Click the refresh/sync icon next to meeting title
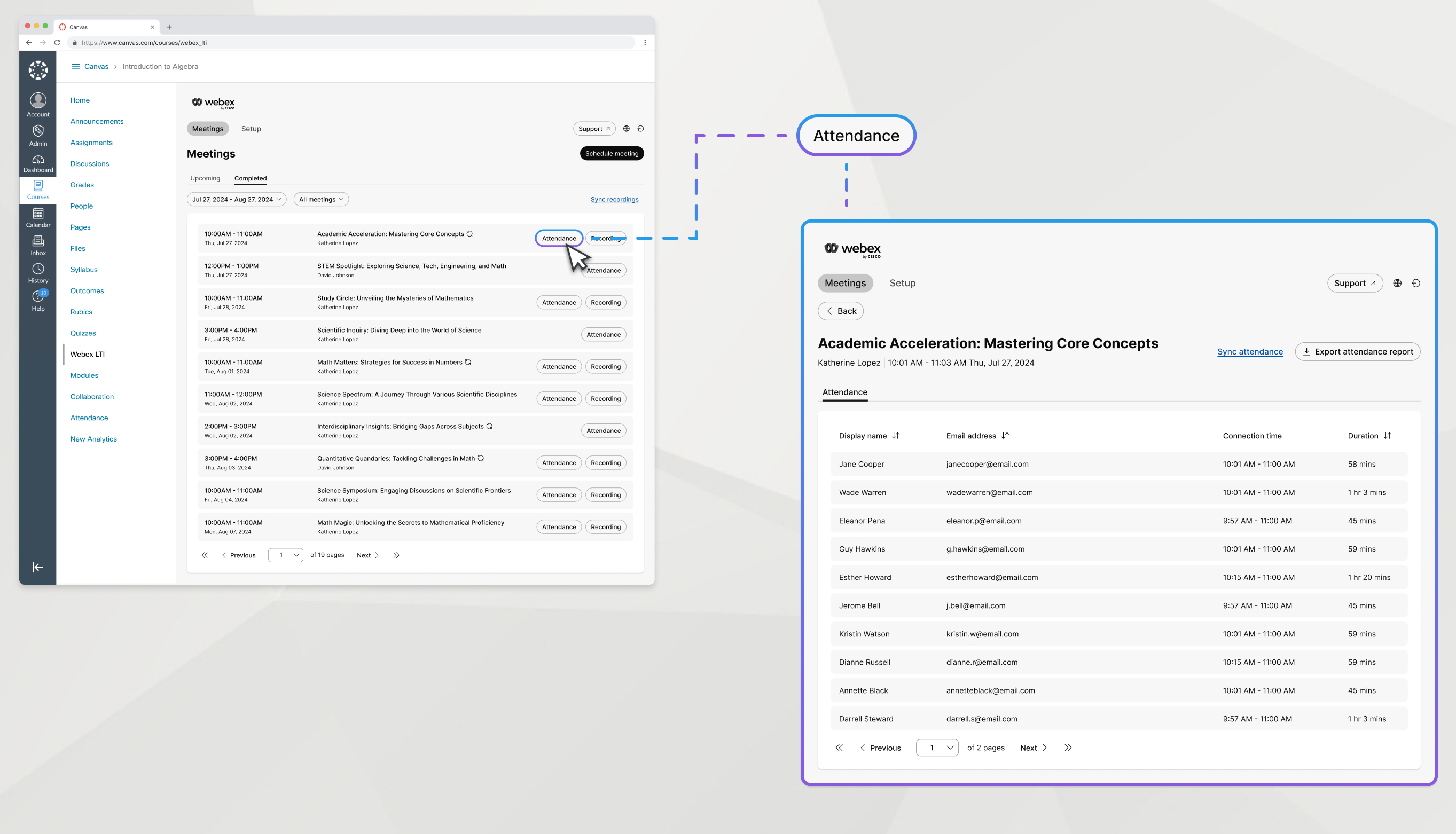This screenshot has height=834, width=1456. point(470,233)
